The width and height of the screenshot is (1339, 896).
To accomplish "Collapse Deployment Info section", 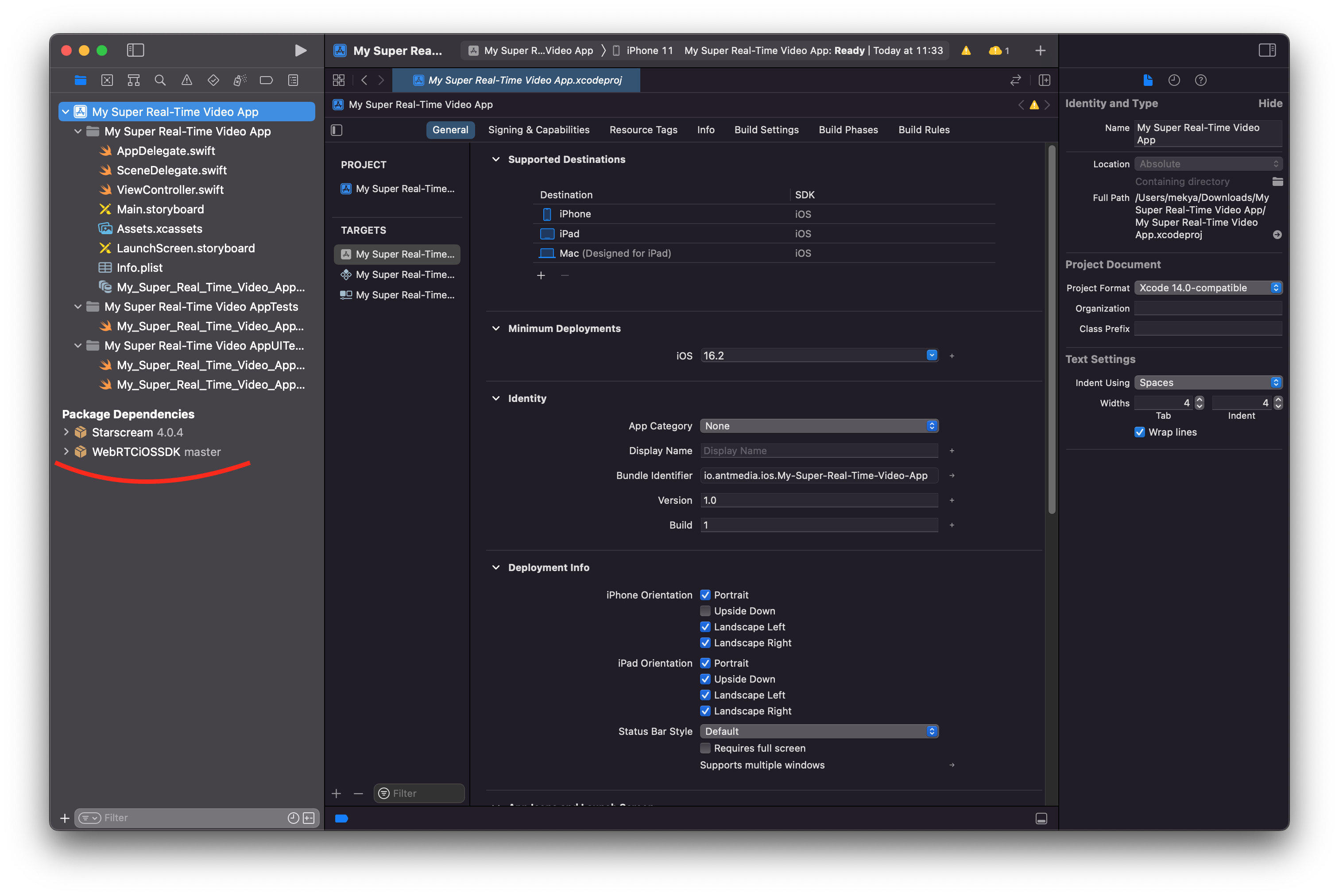I will (x=495, y=567).
